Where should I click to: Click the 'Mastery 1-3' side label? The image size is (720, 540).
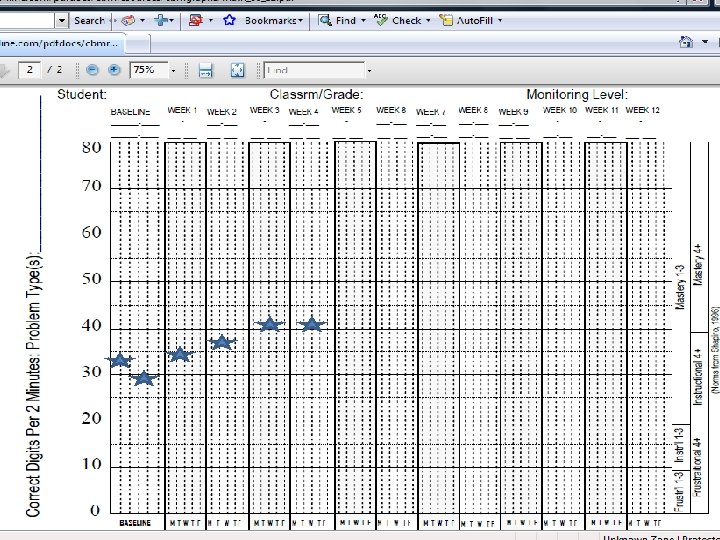click(x=680, y=287)
